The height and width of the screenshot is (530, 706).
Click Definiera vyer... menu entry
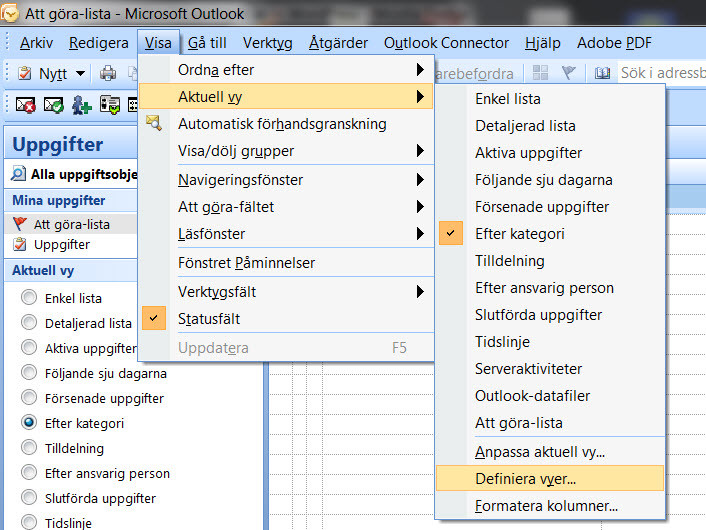[x=525, y=479]
